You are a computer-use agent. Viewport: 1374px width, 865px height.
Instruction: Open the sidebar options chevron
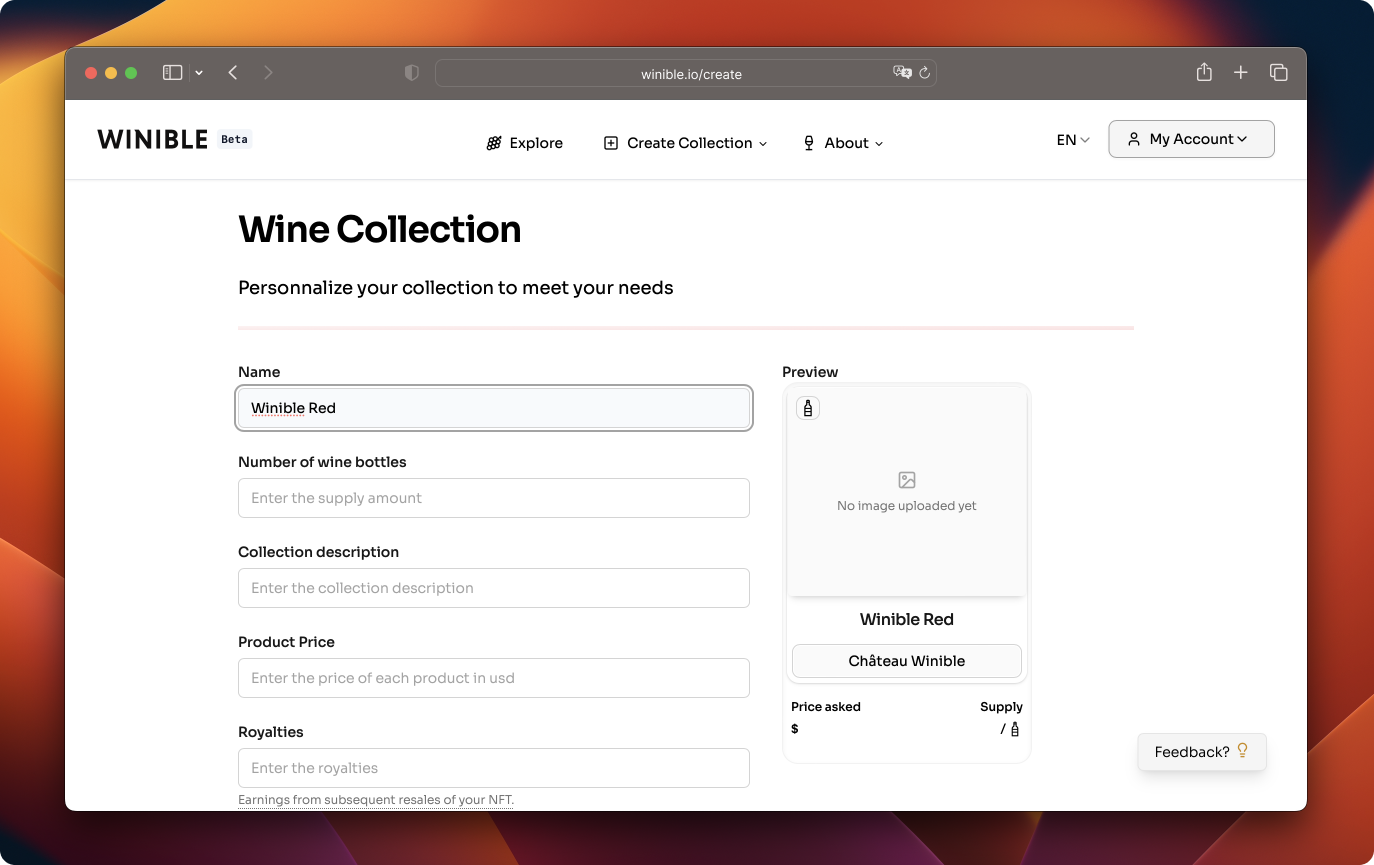point(199,73)
